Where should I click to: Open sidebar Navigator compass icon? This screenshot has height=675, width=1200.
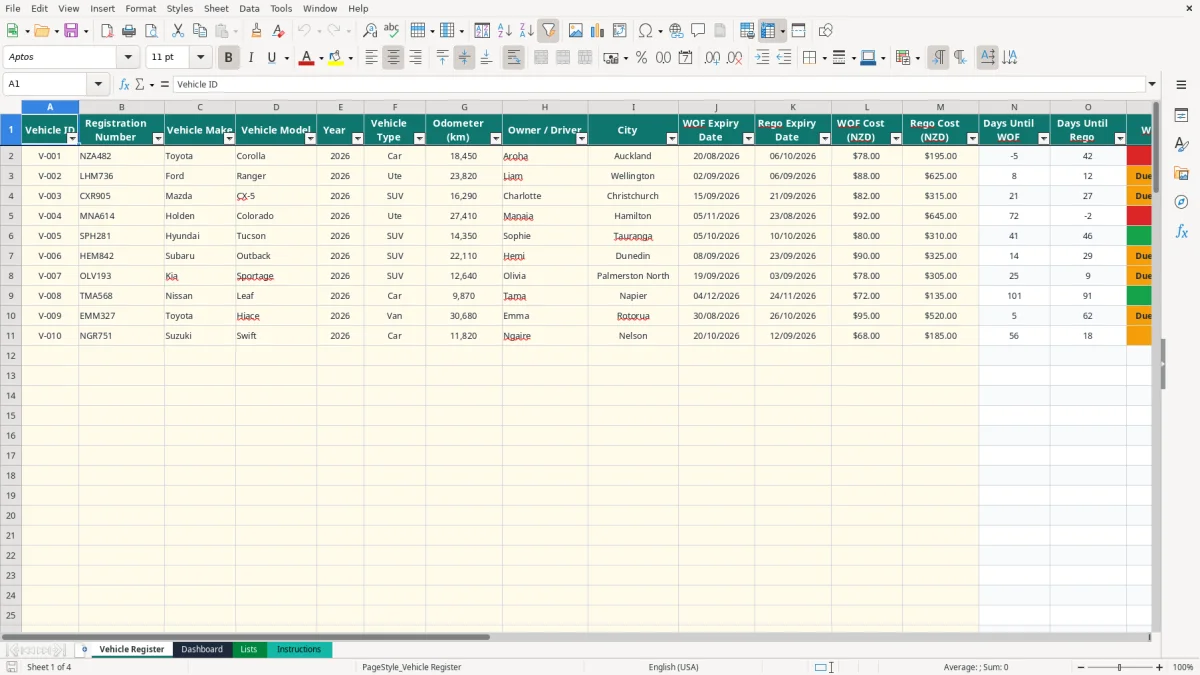(x=1181, y=202)
